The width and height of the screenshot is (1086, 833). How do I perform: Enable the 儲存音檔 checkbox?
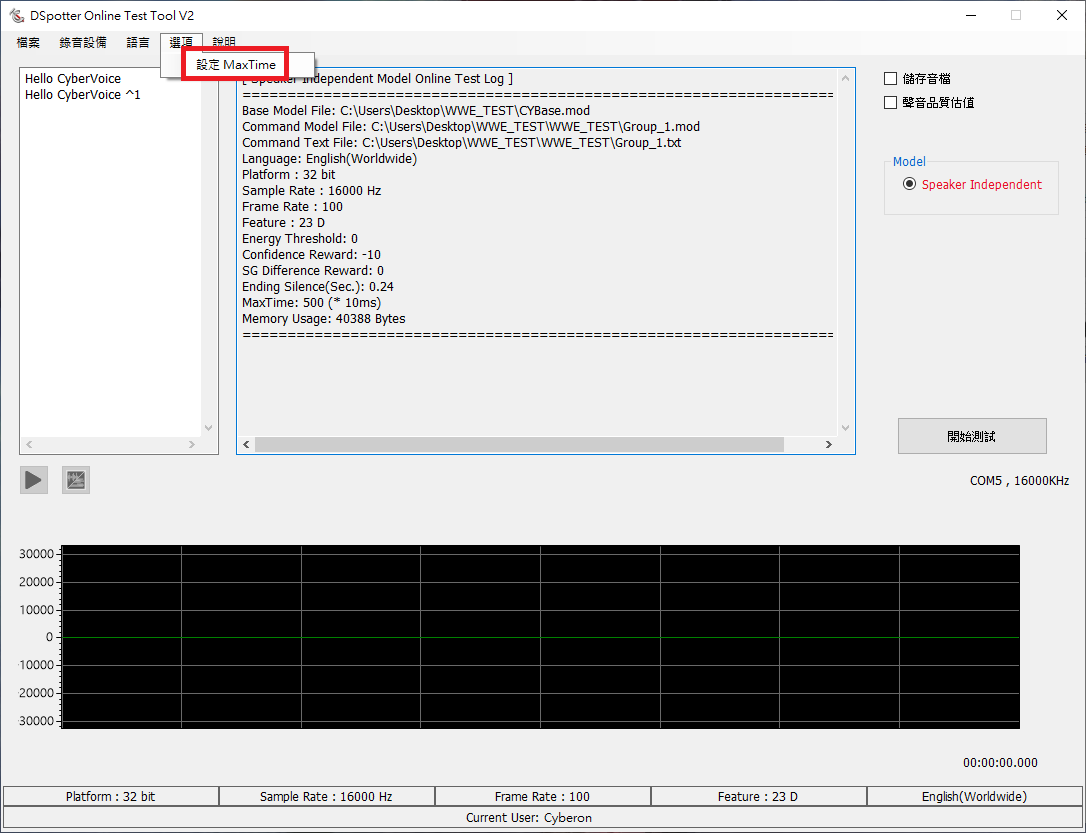click(x=891, y=79)
